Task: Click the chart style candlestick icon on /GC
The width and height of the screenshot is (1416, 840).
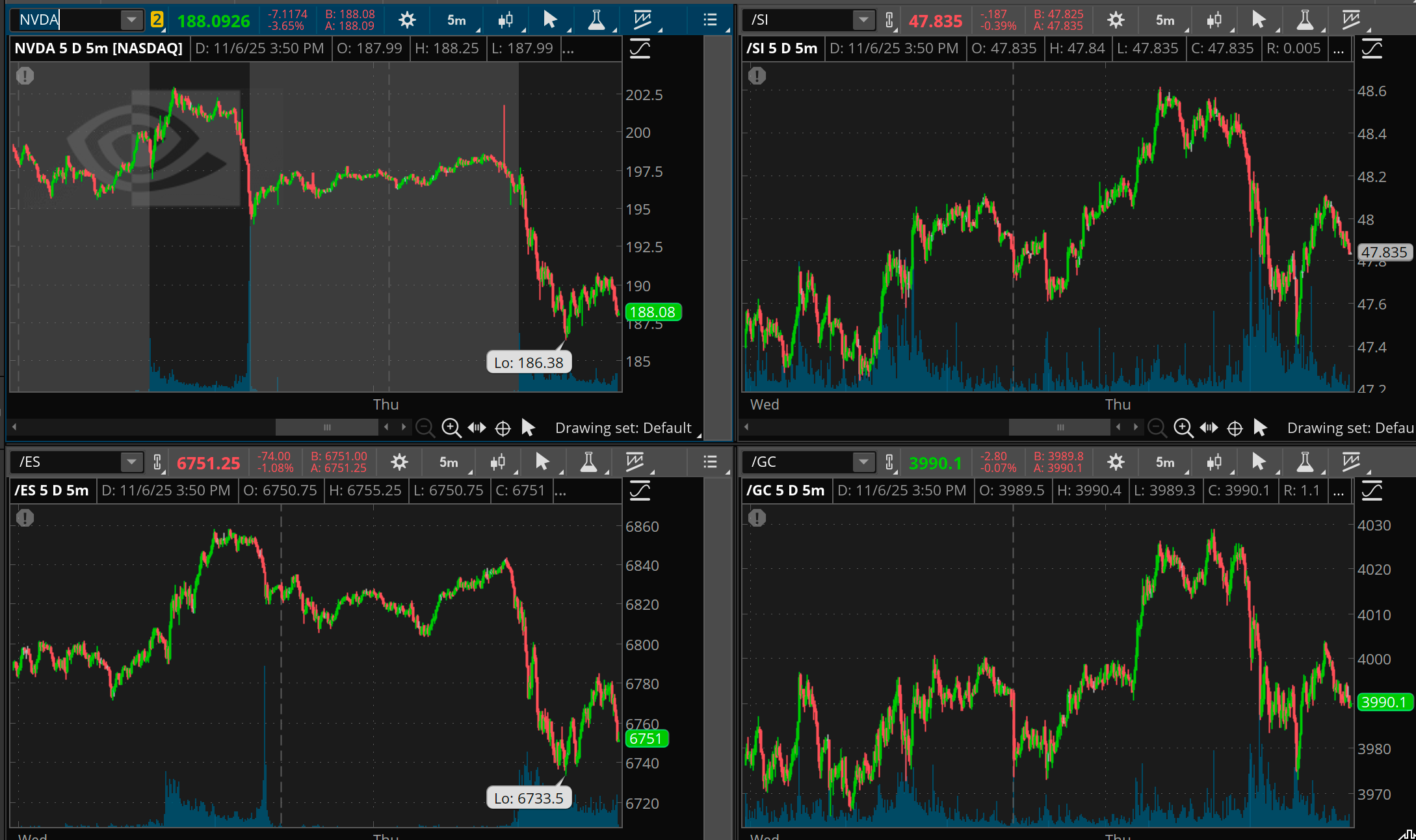Action: tap(1213, 462)
